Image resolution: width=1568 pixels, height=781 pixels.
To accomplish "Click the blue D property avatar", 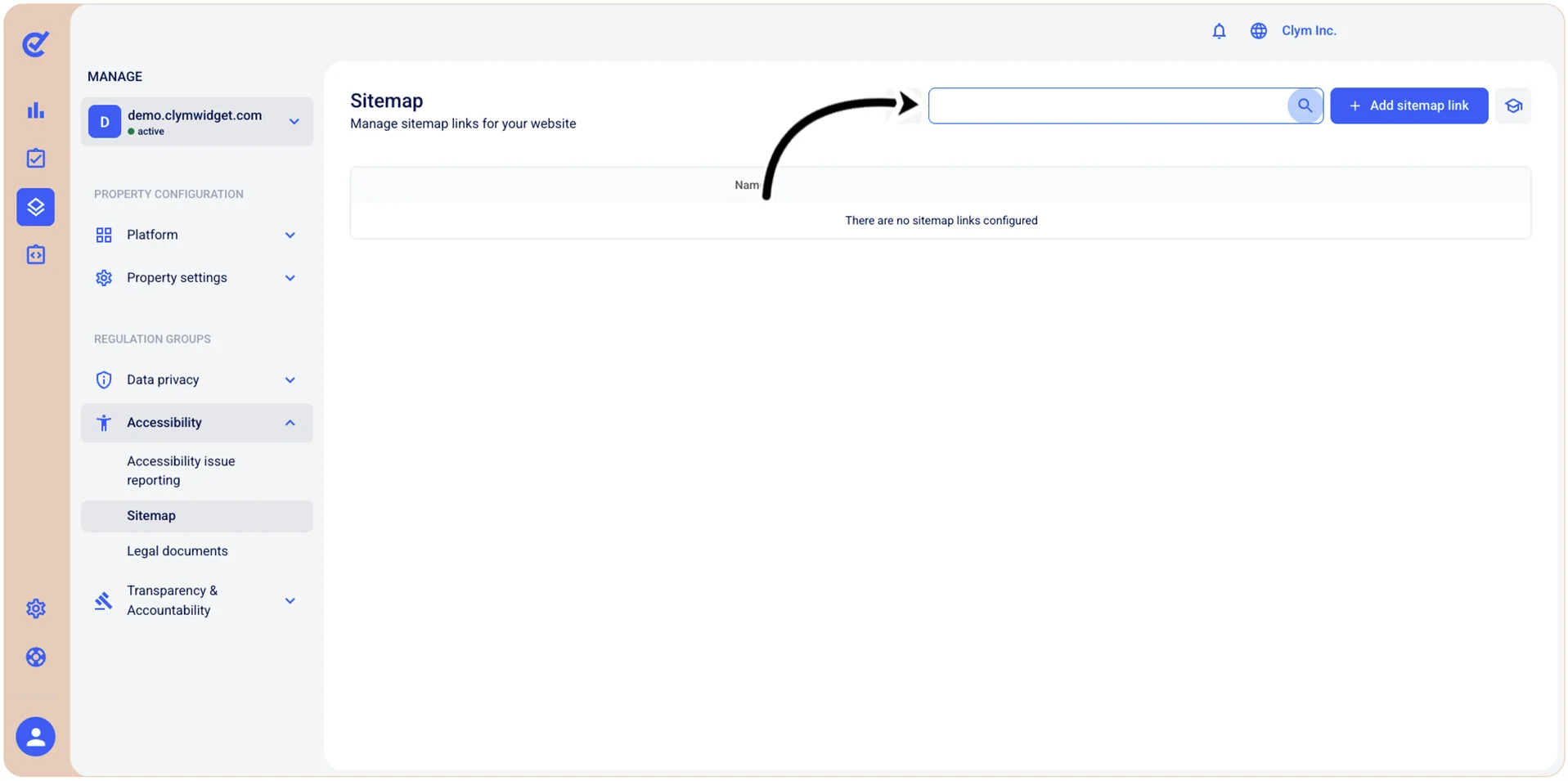I will pyautogui.click(x=105, y=122).
